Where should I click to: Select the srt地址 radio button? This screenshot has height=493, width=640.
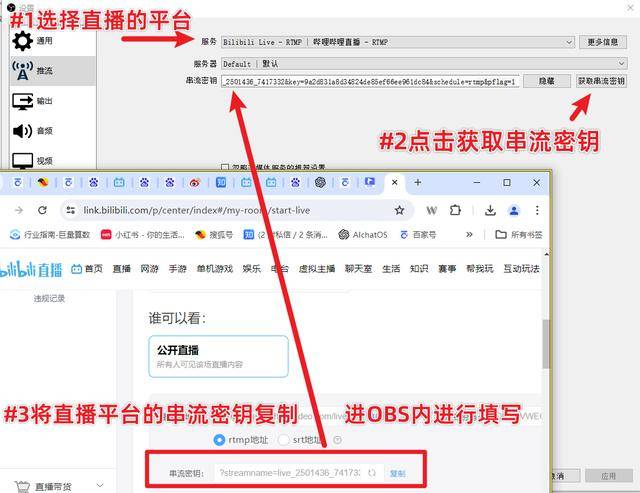click(x=283, y=440)
